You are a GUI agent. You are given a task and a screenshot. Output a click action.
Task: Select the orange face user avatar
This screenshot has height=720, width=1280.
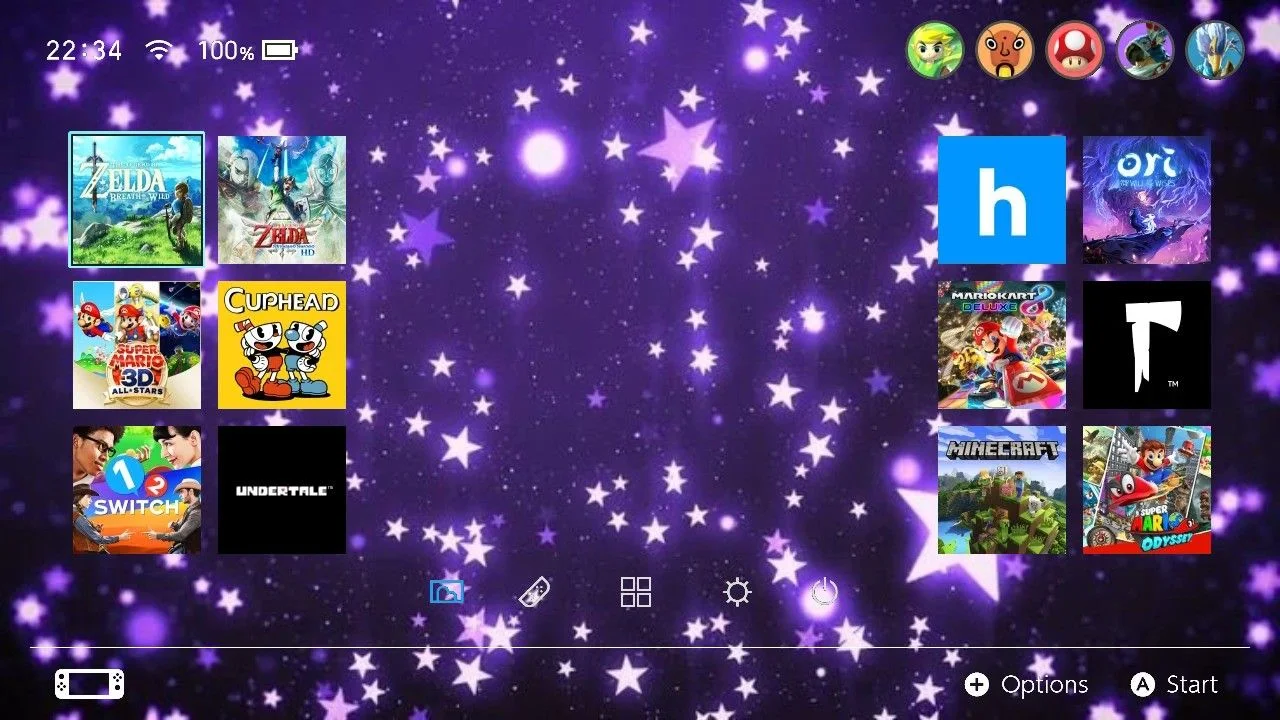[x=1005, y=50]
